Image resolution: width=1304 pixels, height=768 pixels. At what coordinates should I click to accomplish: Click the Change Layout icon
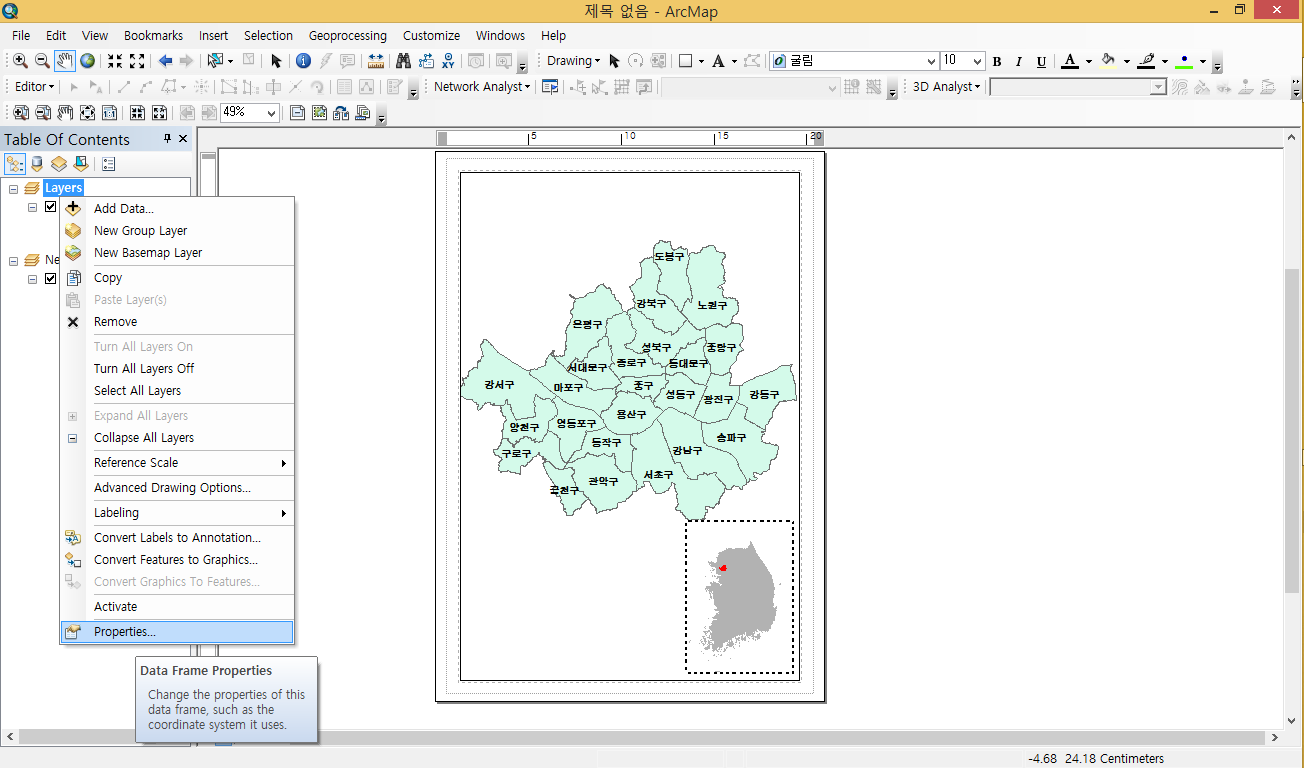(341, 113)
